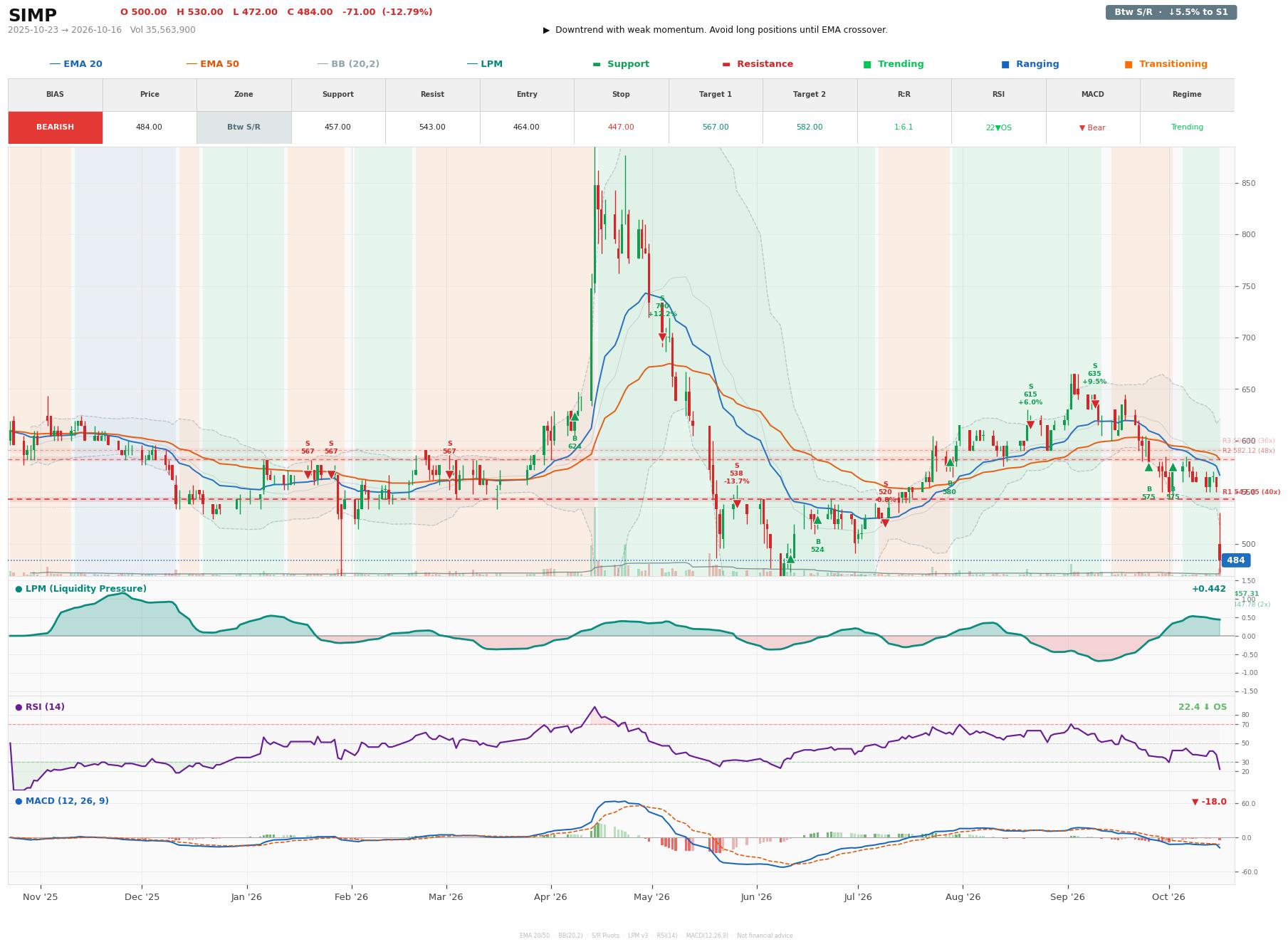Click the '▼ Bear' MACD table cell
The image size is (1288, 947).
(x=1092, y=127)
